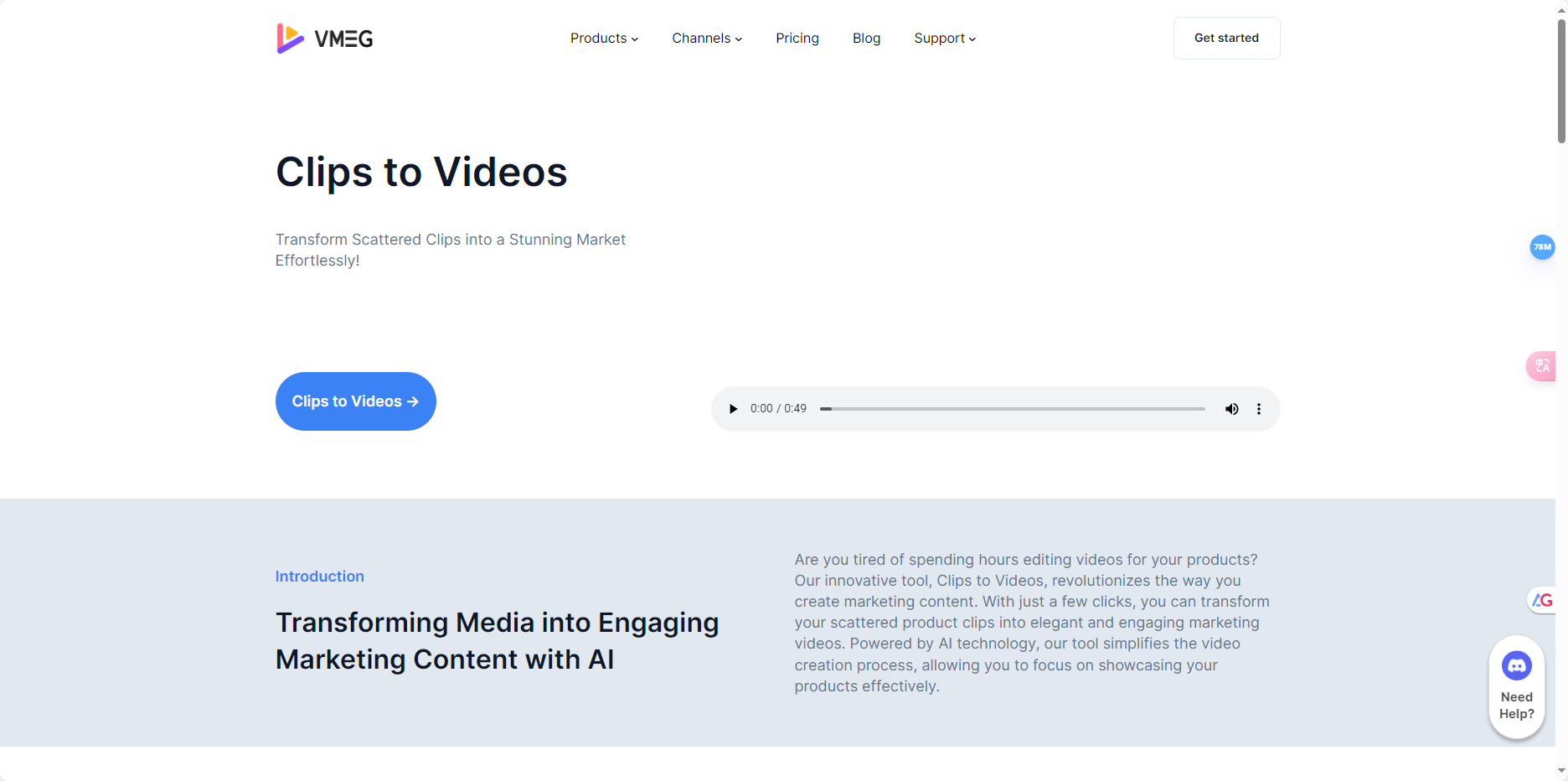Open the video player three-dot options menu
The image size is (1568, 781).
point(1259,409)
